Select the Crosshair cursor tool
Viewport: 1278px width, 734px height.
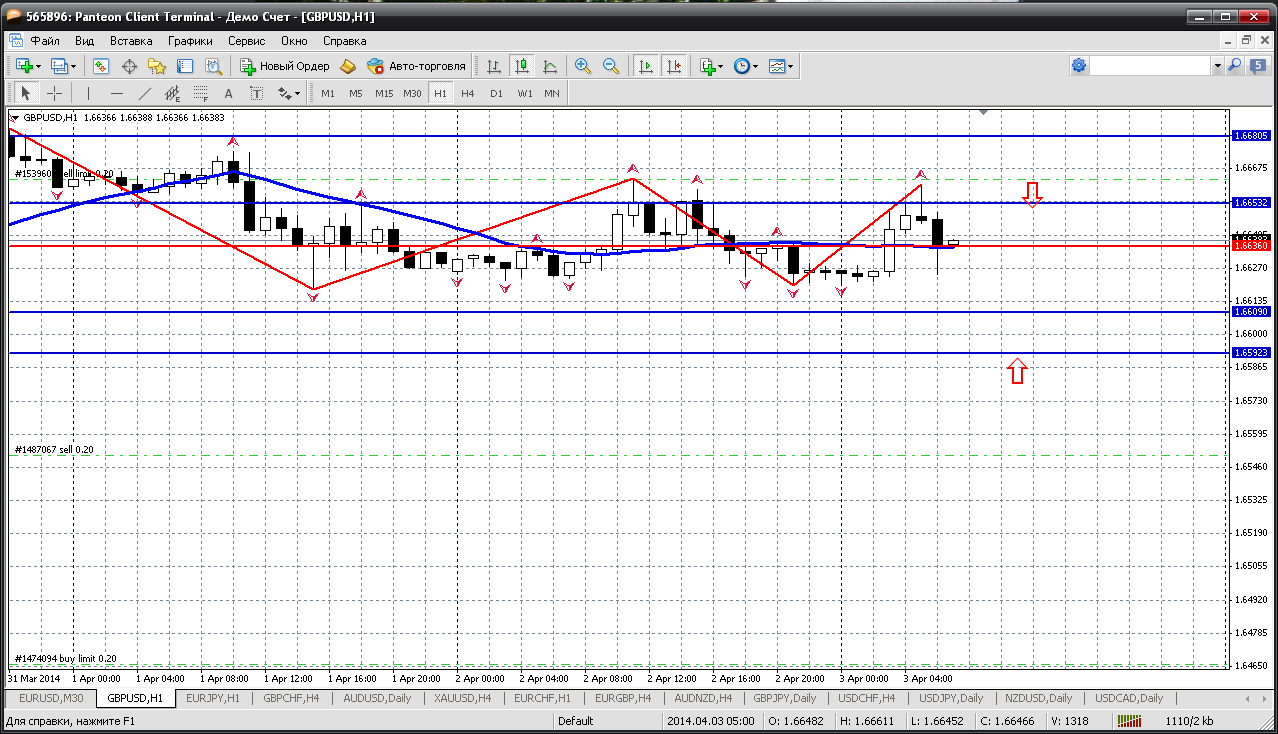click(x=55, y=93)
